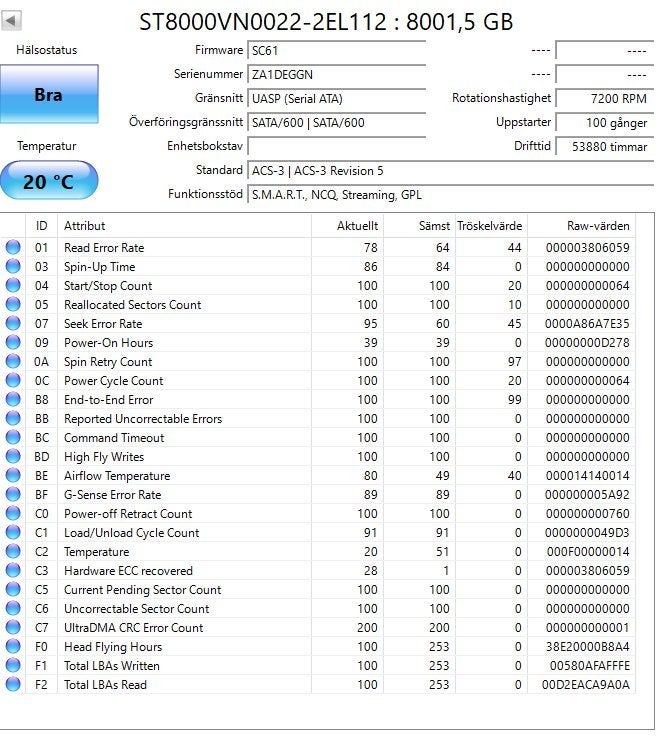The width and height of the screenshot is (661, 736).
Task: Click the status orb for Total LBAs Read
Action: [x=13, y=684]
